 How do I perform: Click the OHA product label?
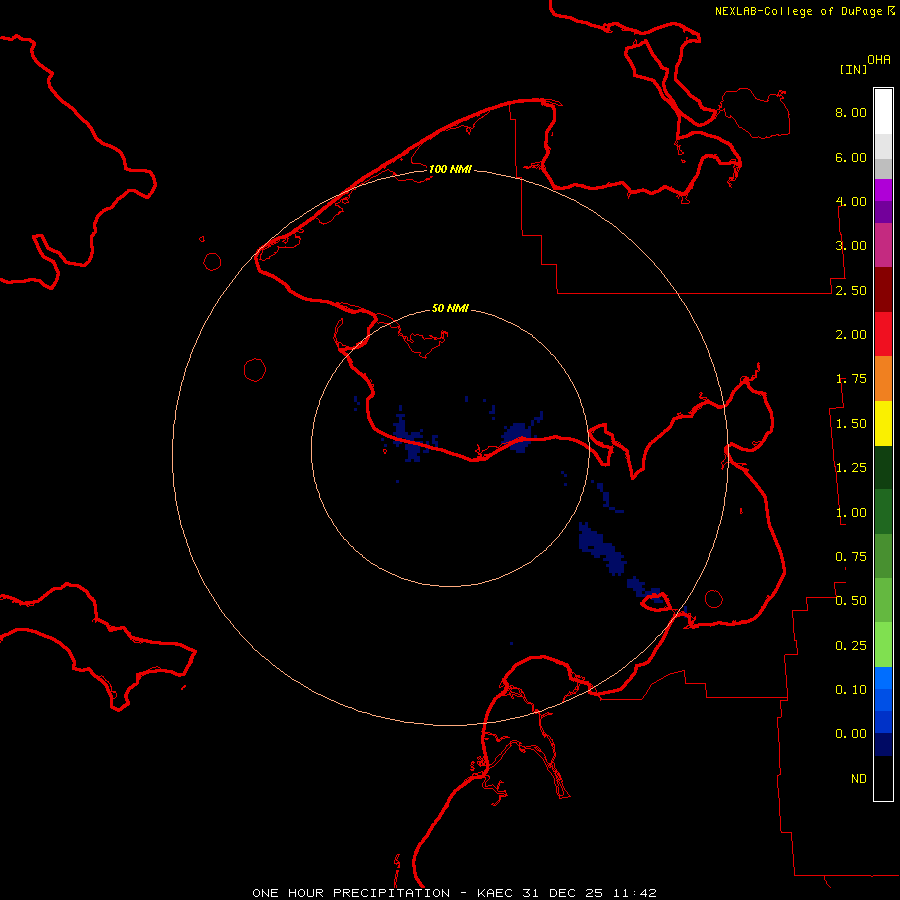click(879, 60)
